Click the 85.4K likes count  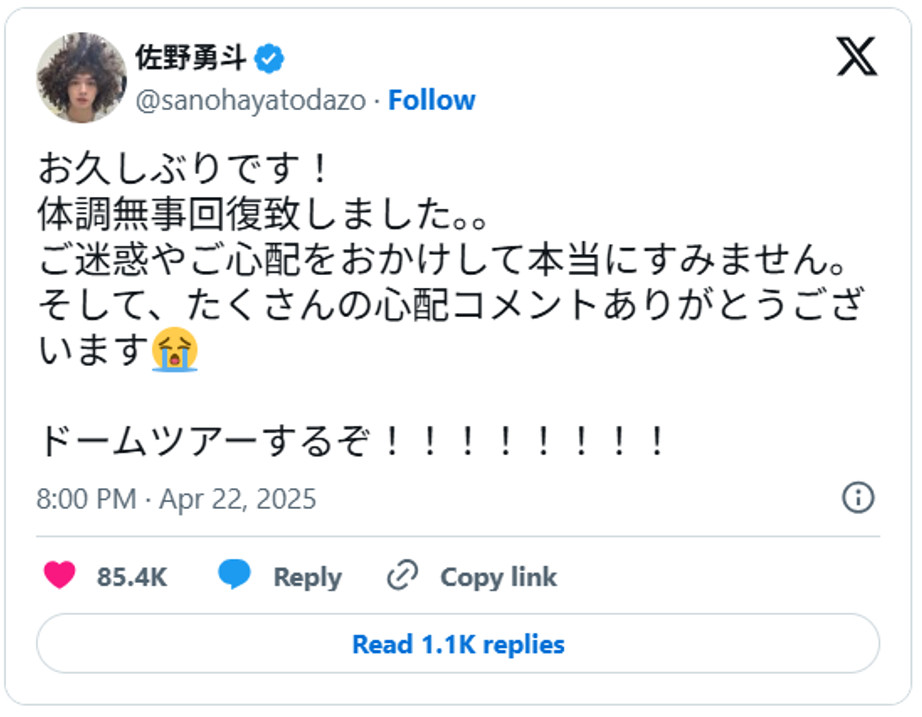click(x=131, y=577)
